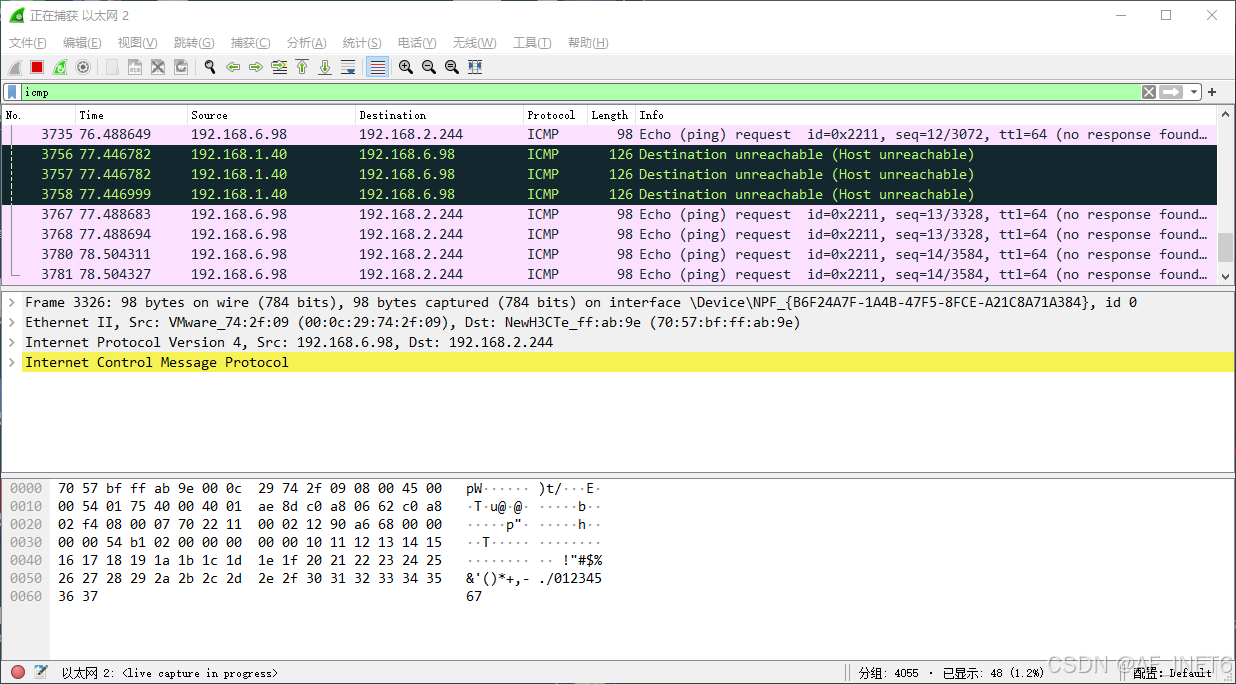This screenshot has height=684, width=1236.
Task: Open the 跳转(G) menu
Action: tap(194, 43)
